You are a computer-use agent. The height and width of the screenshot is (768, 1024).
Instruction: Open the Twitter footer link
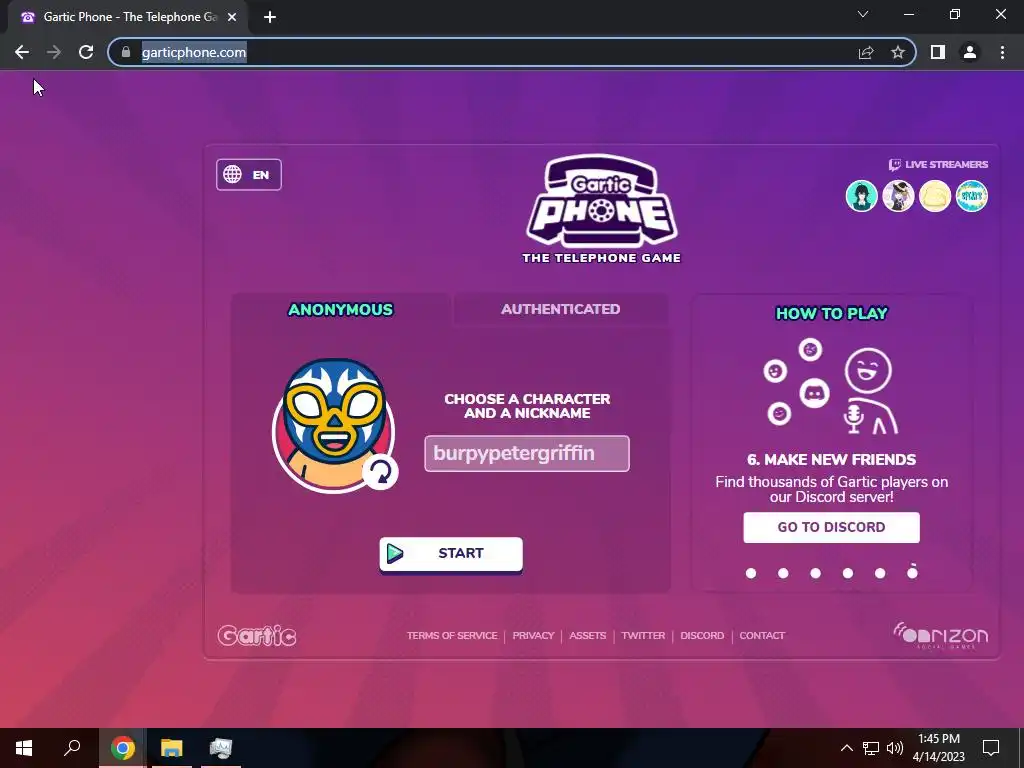643,635
